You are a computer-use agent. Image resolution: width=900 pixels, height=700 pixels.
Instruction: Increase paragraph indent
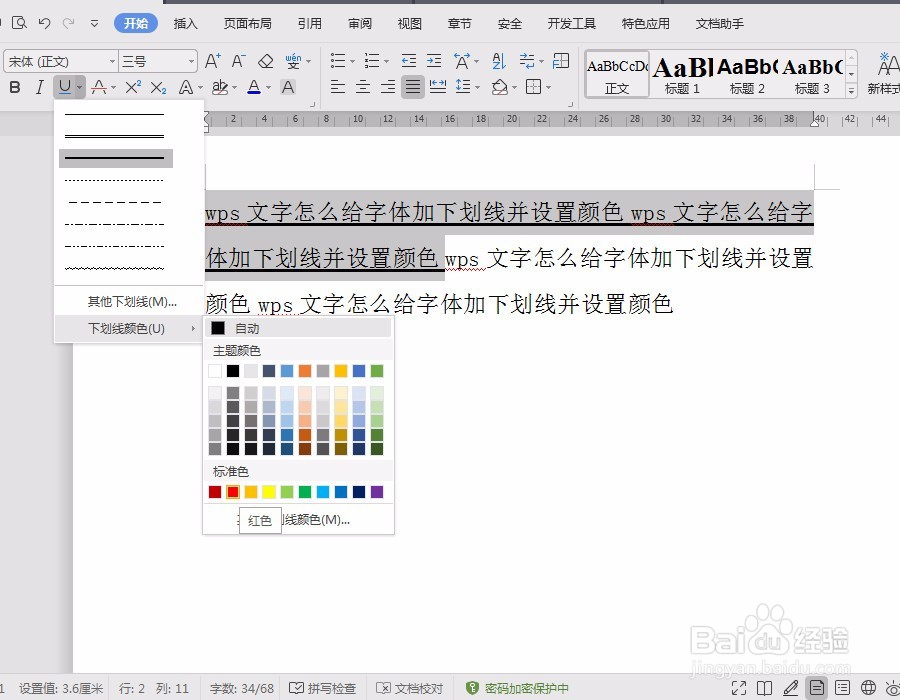tap(434, 61)
